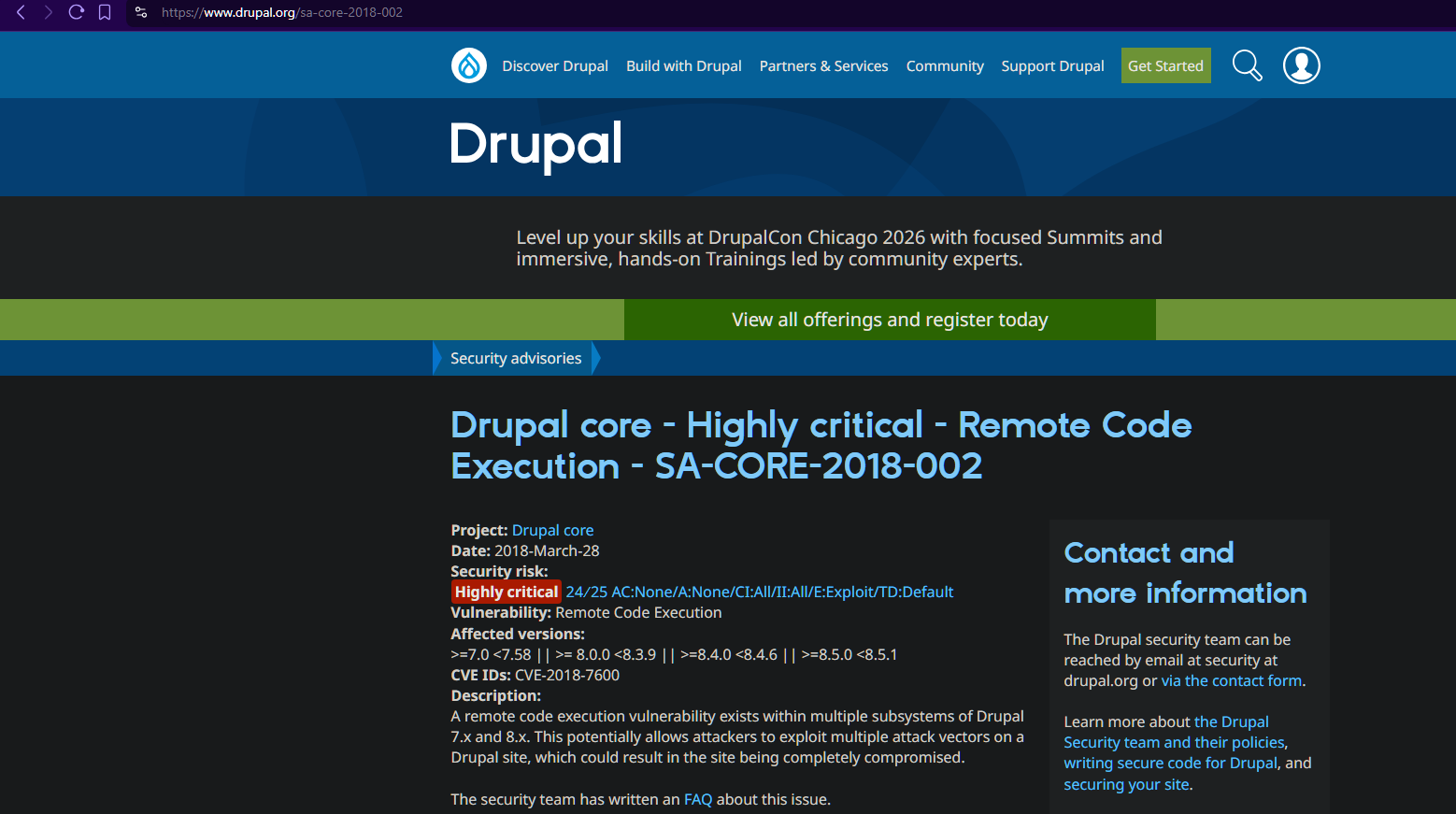
Task: Open the user account icon
Action: coord(1302,65)
